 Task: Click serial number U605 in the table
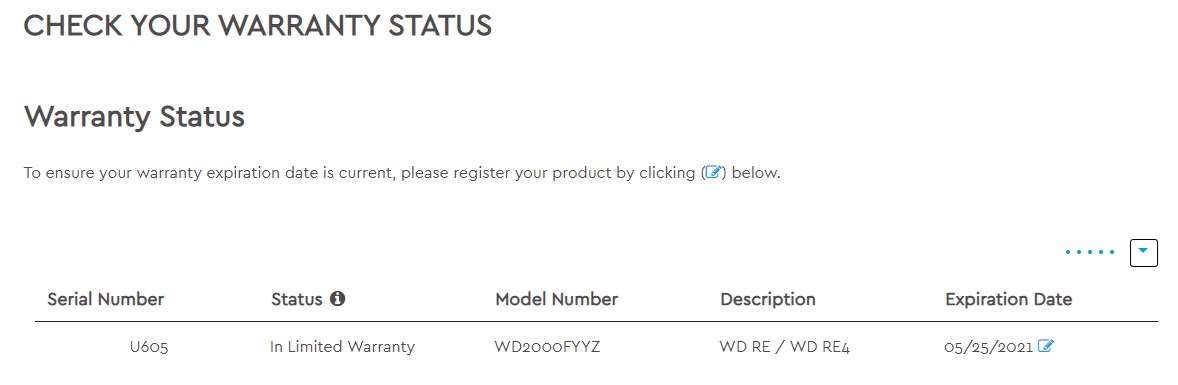pos(149,347)
